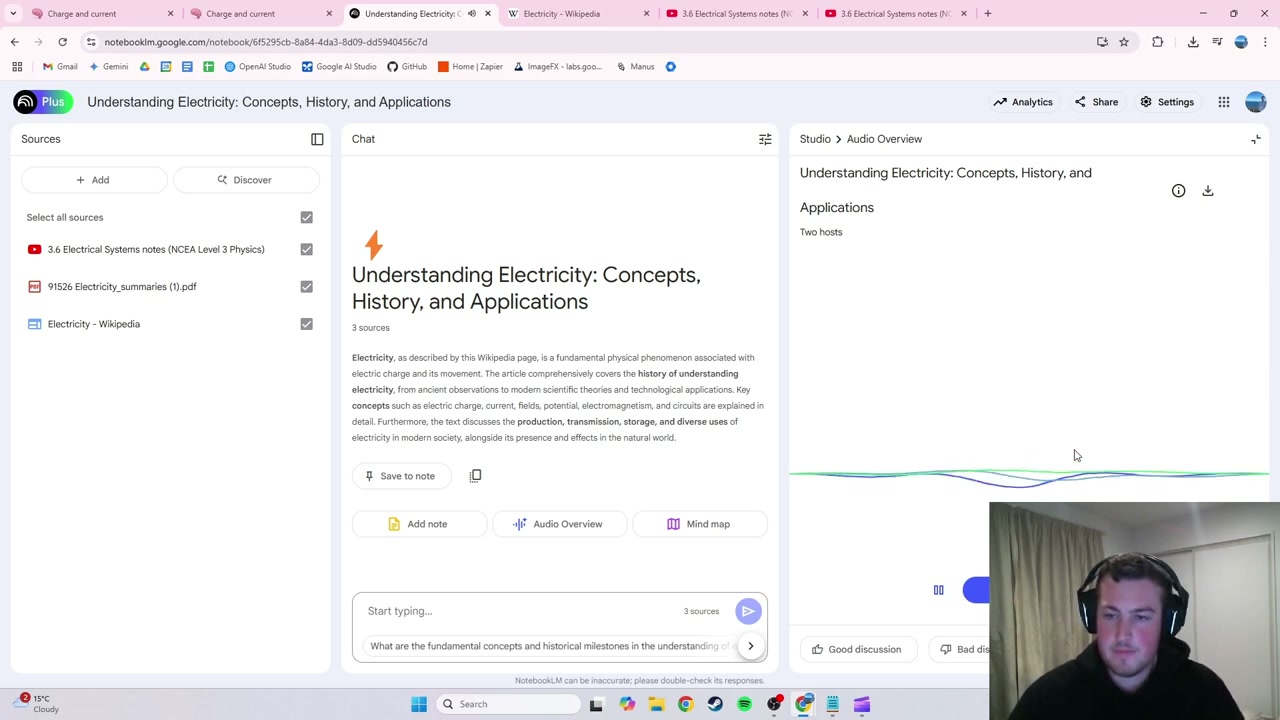The width and height of the screenshot is (1280, 720).
Task: Click the Mind map button
Action: pos(698,524)
